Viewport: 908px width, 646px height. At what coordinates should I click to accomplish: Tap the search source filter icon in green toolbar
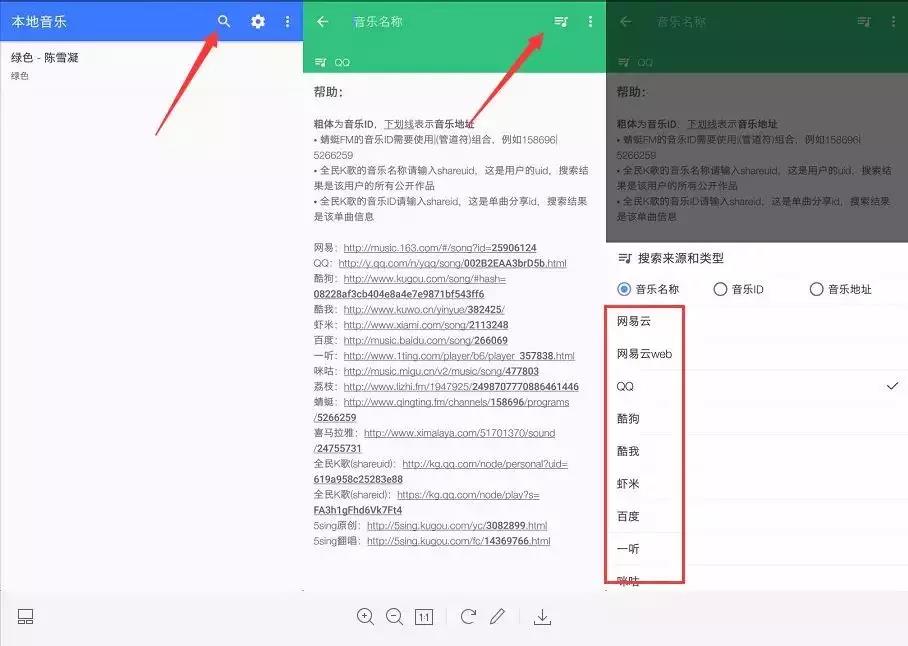point(560,20)
